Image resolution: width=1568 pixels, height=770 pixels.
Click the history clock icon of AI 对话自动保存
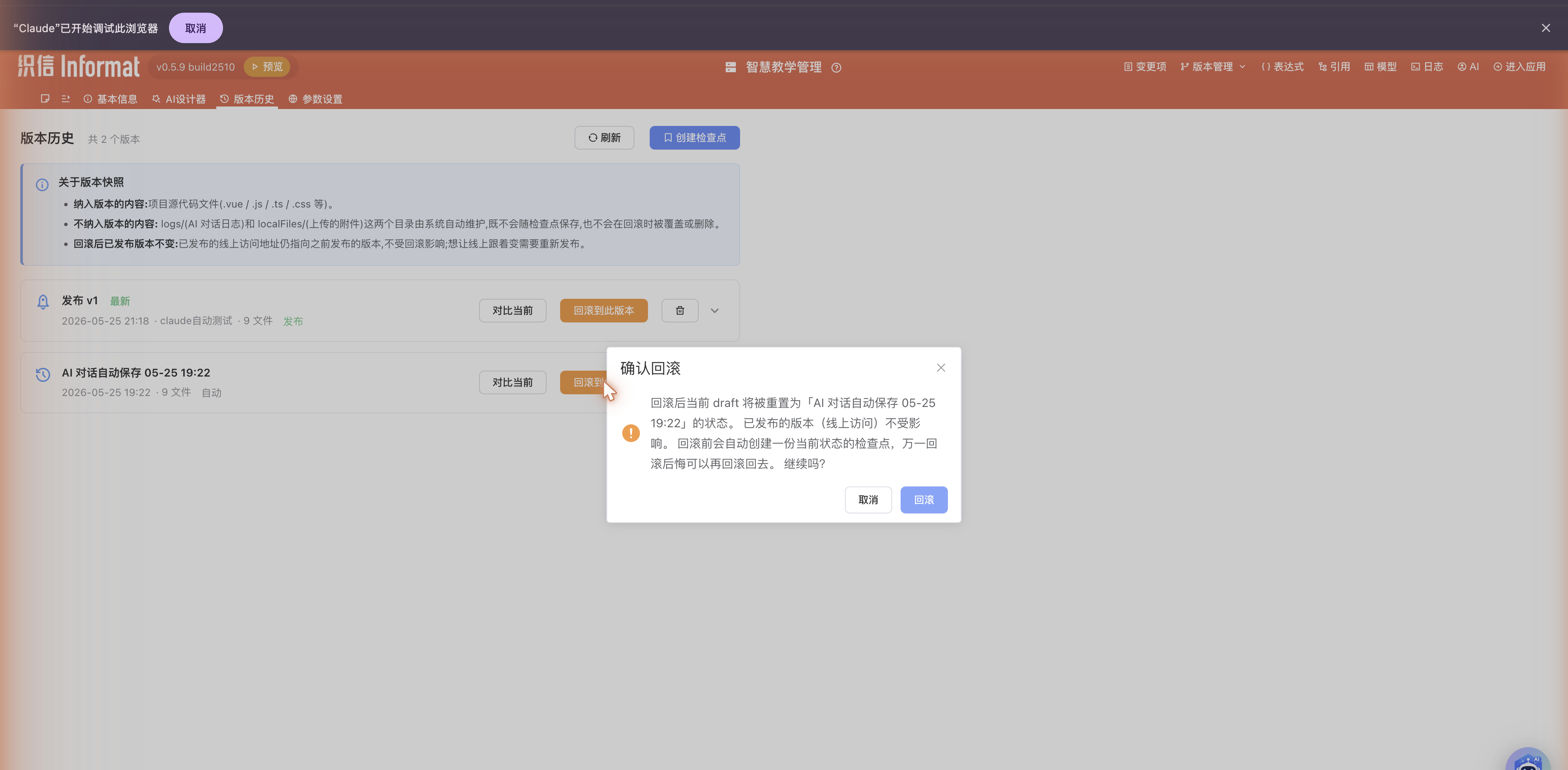pos(43,374)
